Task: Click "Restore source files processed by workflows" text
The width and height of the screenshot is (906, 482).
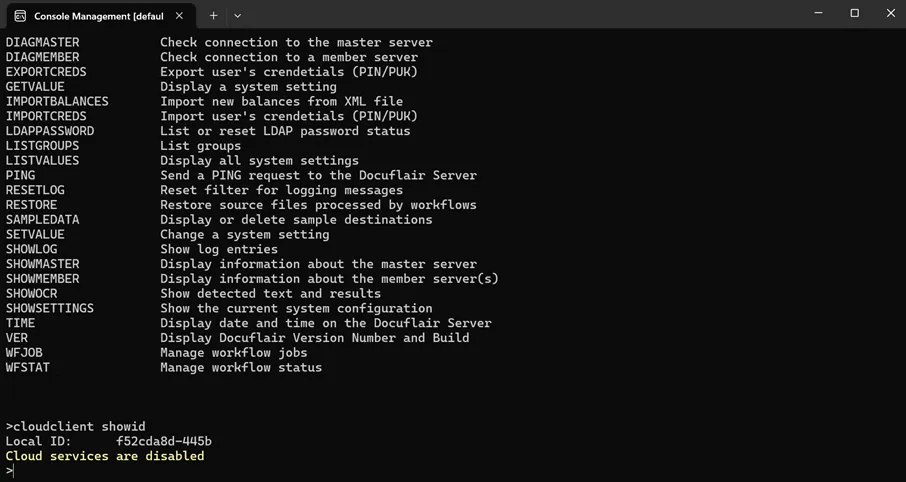Action: click(318, 205)
